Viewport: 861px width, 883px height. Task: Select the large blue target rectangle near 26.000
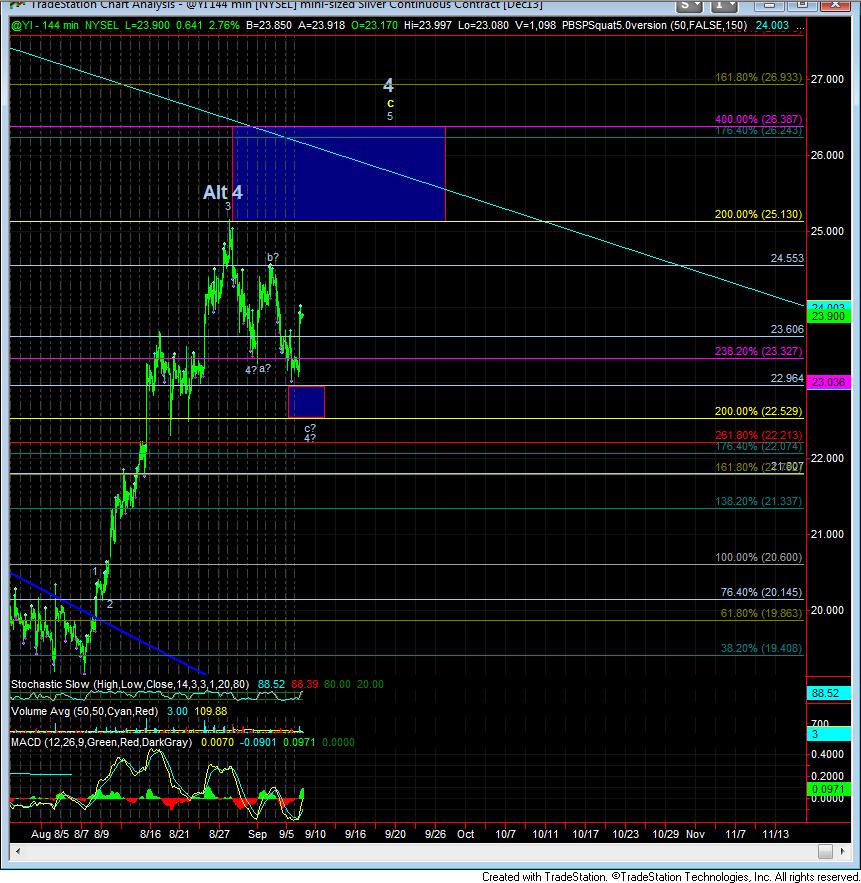[339, 173]
